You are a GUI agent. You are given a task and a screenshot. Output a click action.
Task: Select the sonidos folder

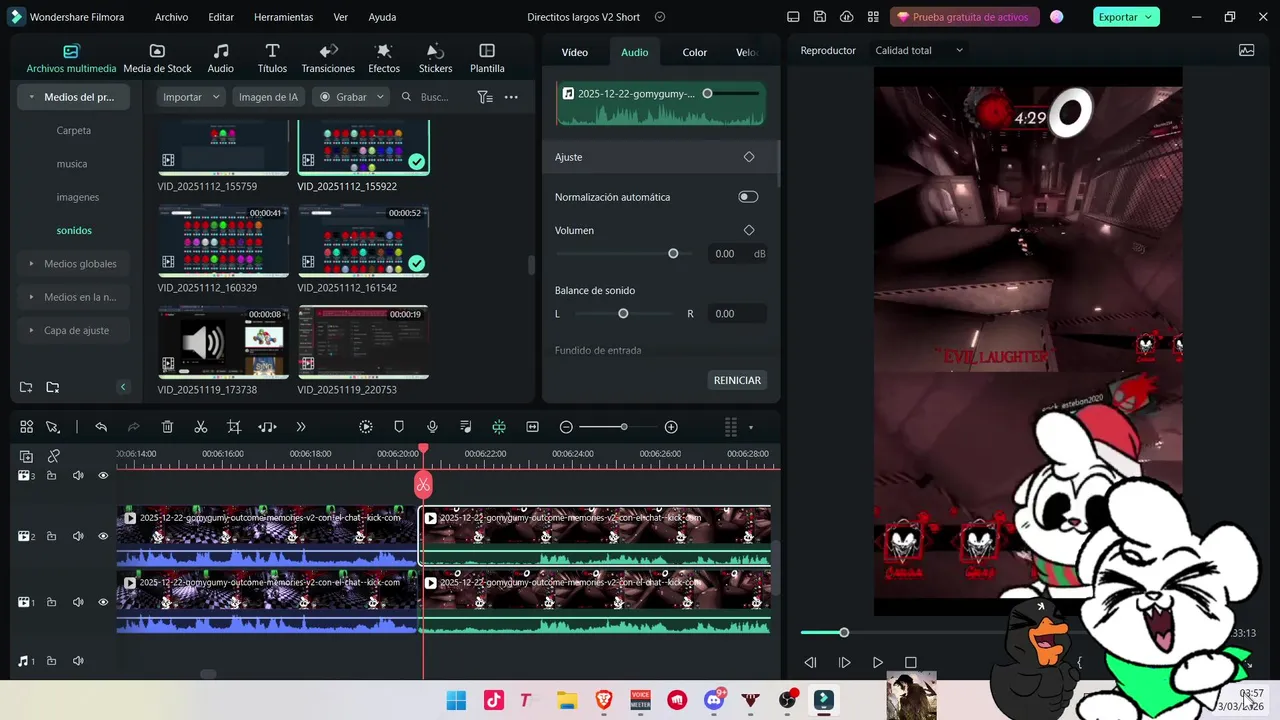[74, 230]
